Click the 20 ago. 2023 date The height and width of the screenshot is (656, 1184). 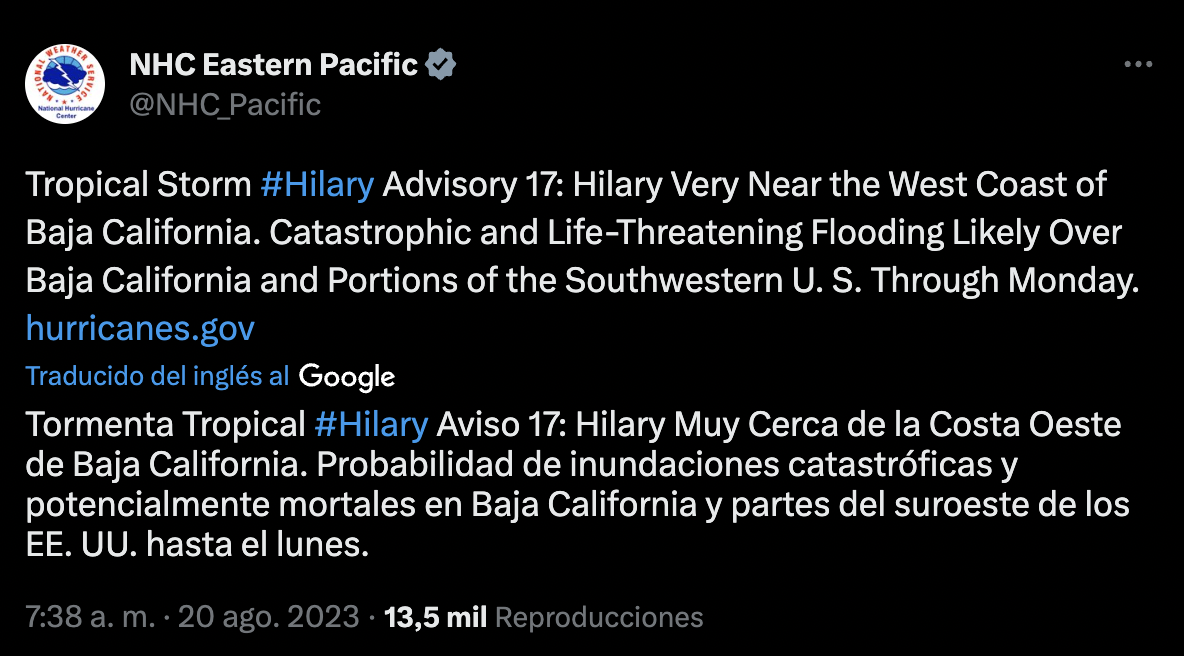pos(268,617)
